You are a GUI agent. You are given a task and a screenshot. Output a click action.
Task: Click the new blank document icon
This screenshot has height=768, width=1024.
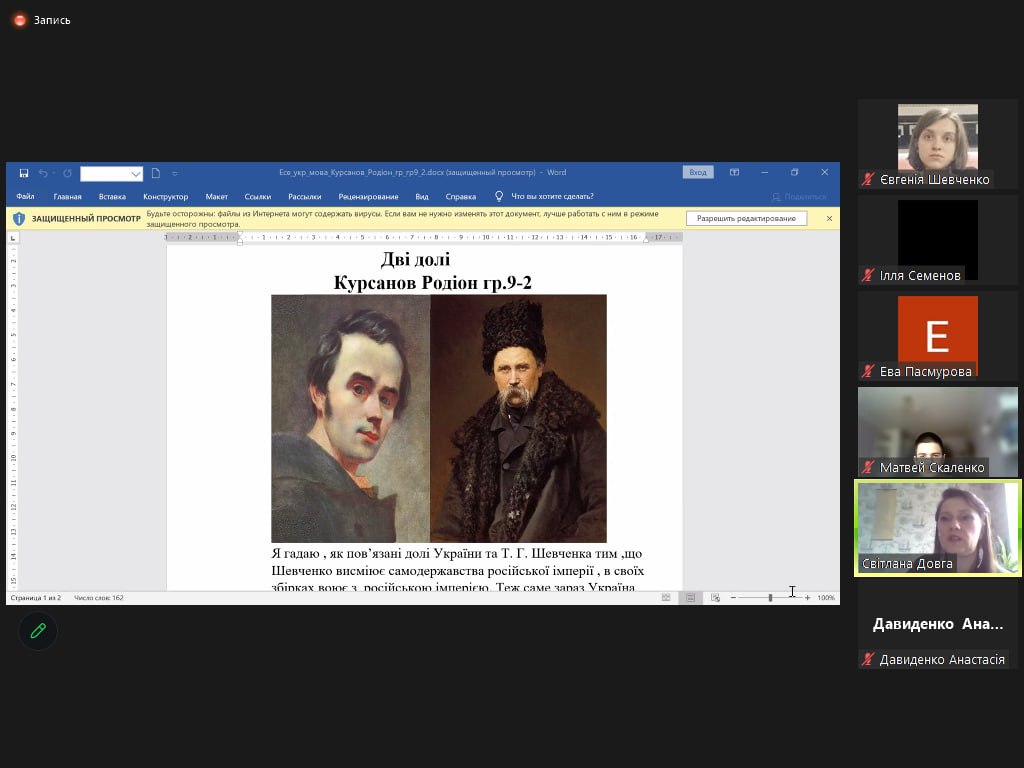point(156,173)
